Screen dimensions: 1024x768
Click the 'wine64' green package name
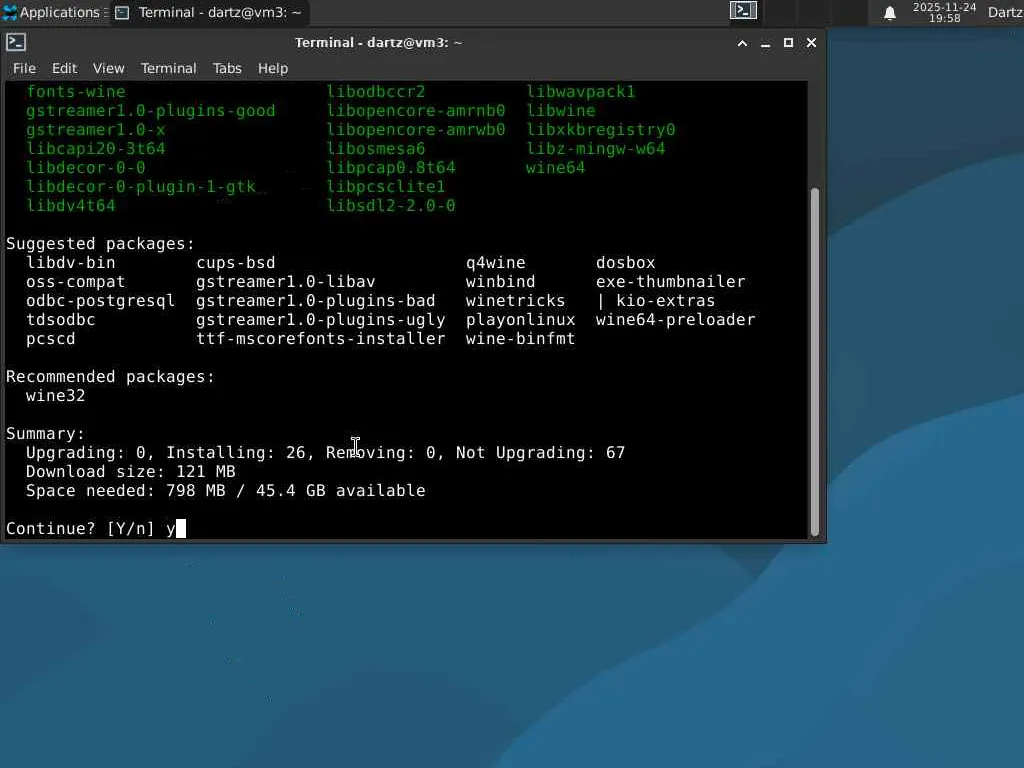pyautogui.click(x=556, y=168)
